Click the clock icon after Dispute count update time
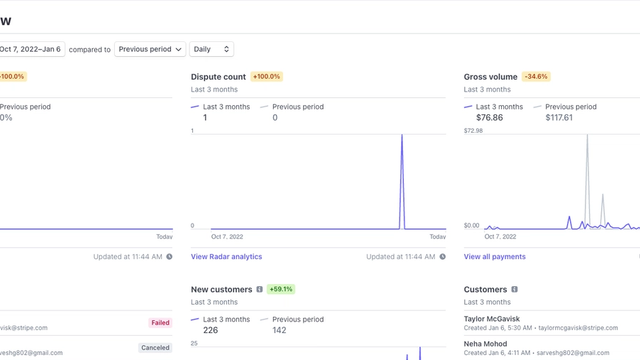Image resolution: width=640 pixels, height=360 pixels. click(x=442, y=257)
